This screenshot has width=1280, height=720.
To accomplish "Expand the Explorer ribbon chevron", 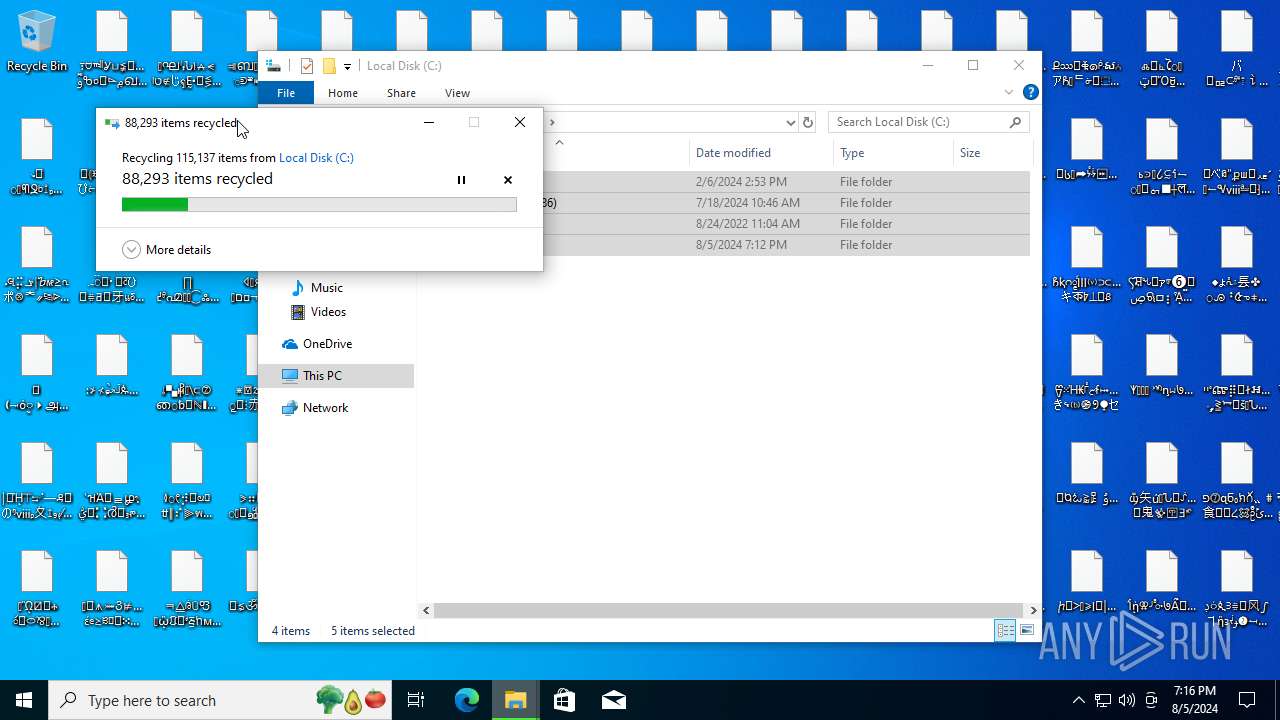I will click(1008, 92).
